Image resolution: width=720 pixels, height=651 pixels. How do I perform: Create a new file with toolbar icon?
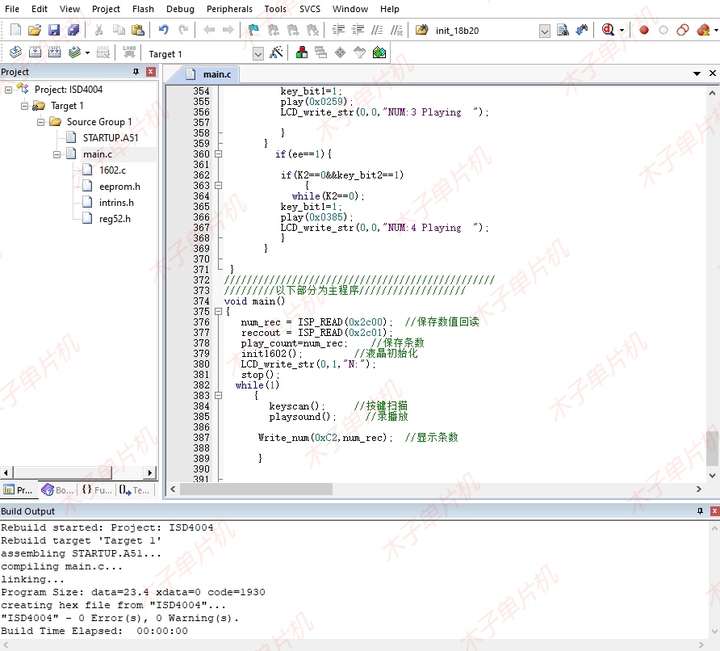pyautogui.click(x=15, y=30)
